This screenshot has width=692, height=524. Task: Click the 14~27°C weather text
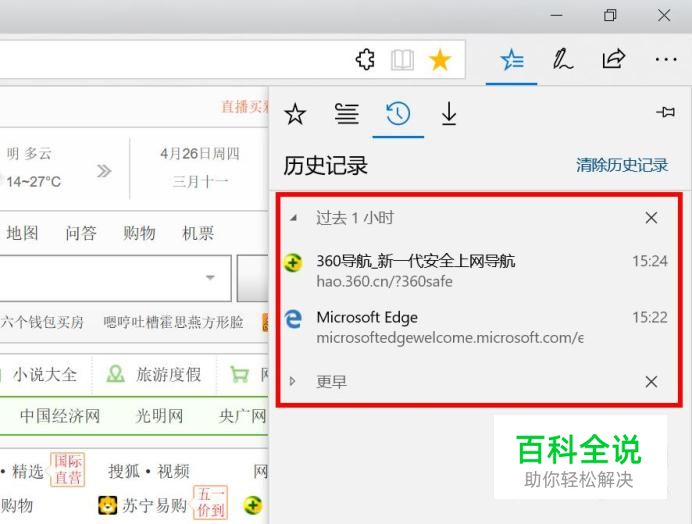(x=34, y=181)
